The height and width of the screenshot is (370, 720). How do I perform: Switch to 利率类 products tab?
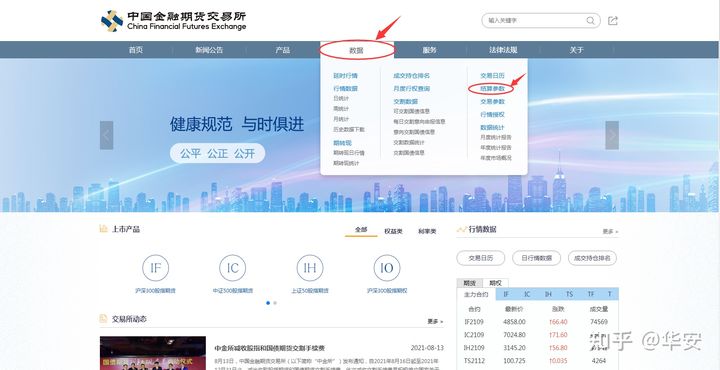428,231
